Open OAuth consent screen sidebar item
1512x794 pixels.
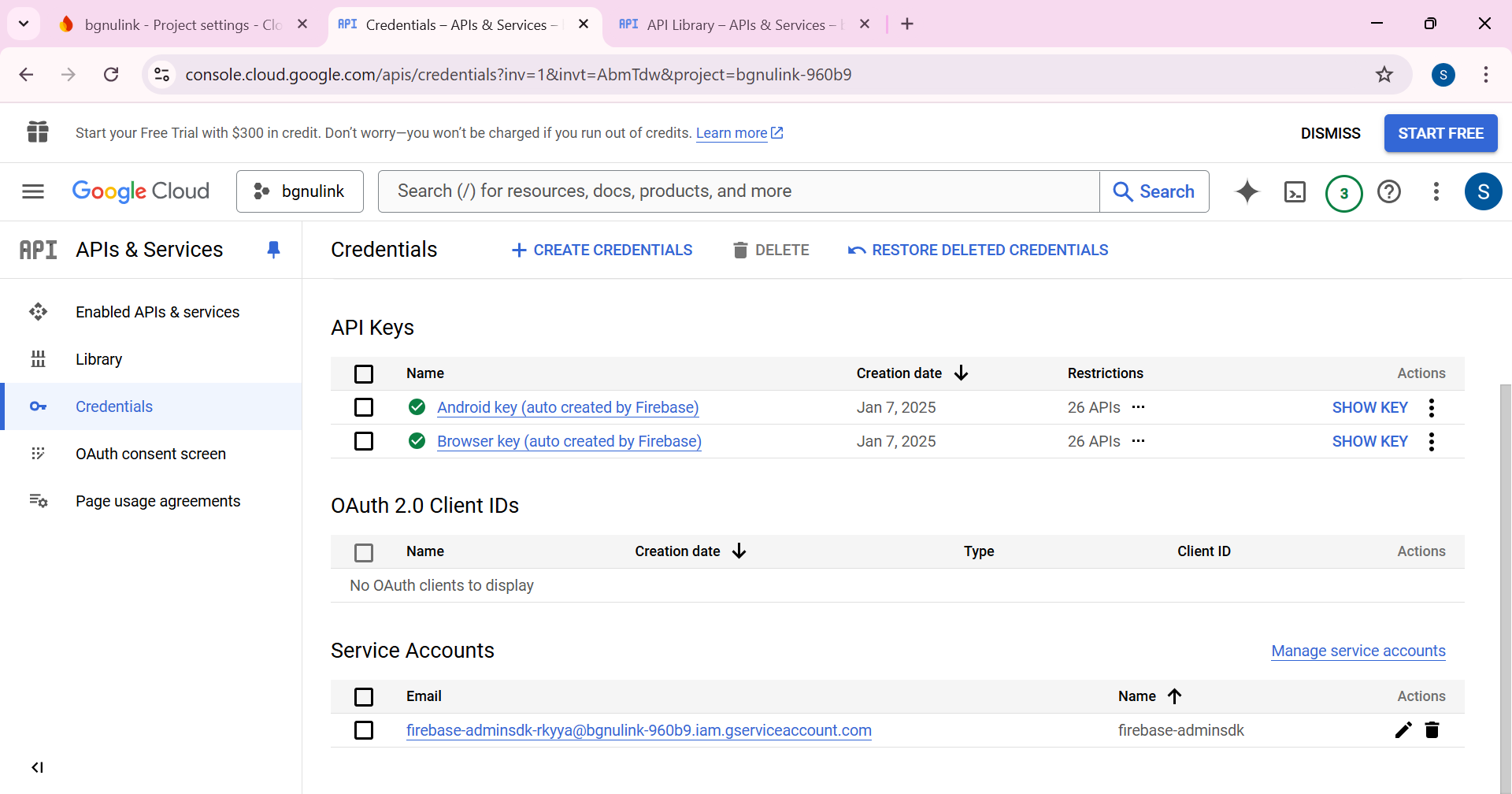pyautogui.click(x=150, y=454)
